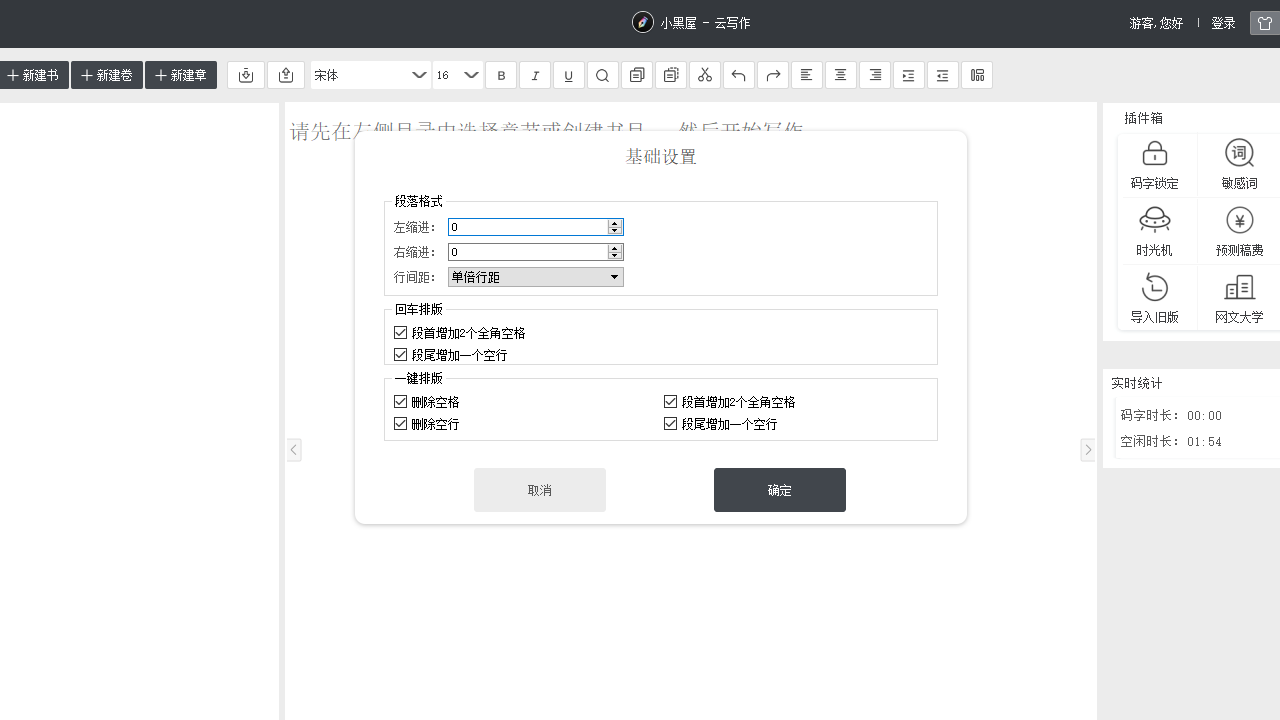Image resolution: width=1280 pixels, height=720 pixels.
Task: Click the 新建书 new book button
Action: point(34,75)
